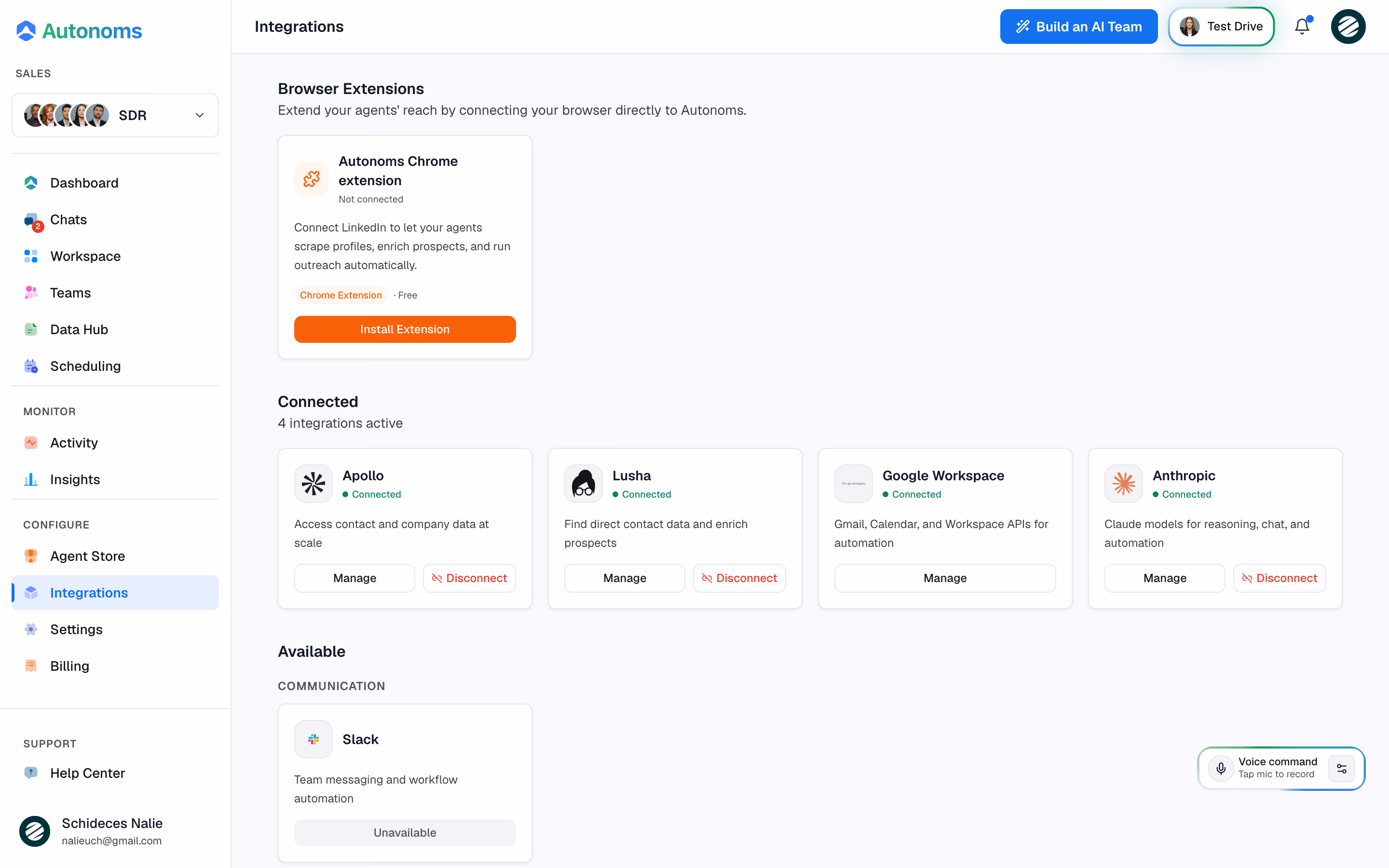Click the Chrome extension puzzle icon
The width and height of the screenshot is (1389, 868).
312,178
